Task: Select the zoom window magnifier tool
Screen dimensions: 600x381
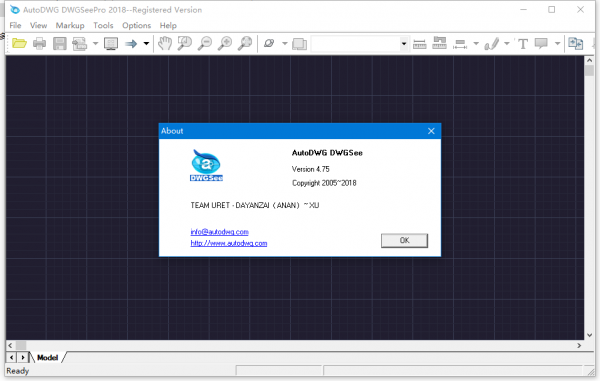Action: click(x=185, y=43)
